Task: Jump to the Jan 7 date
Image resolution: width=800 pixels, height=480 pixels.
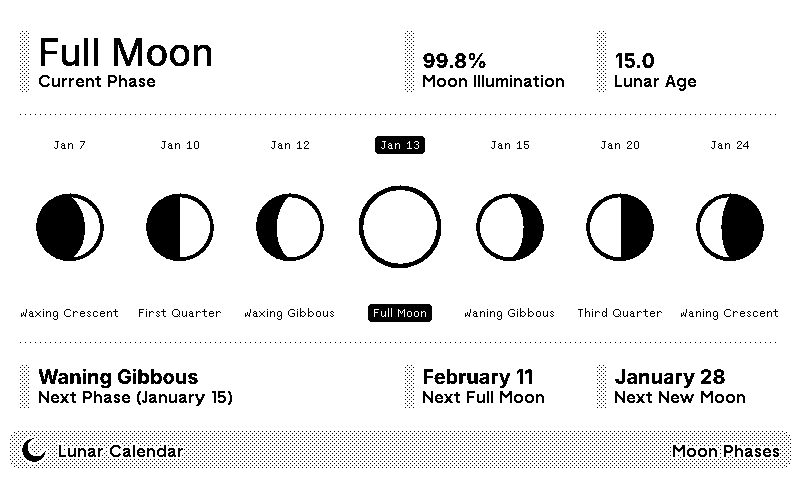Action: click(x=70, y=145)
